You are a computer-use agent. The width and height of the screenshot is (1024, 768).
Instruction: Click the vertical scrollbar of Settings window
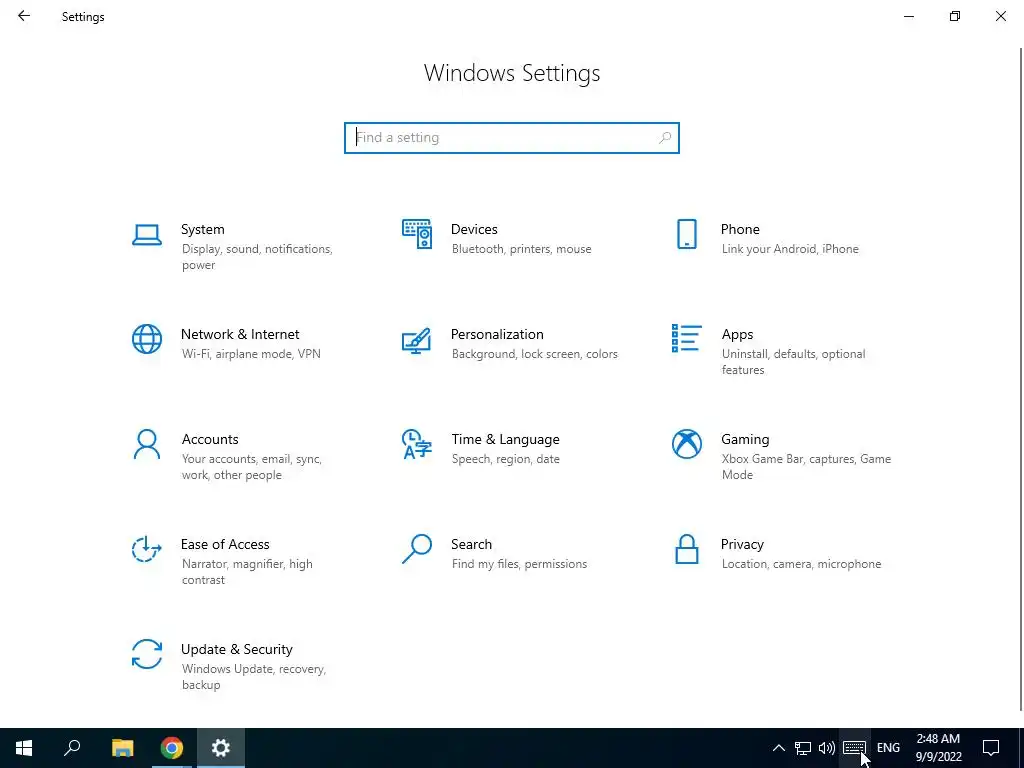click(1021, 379)
